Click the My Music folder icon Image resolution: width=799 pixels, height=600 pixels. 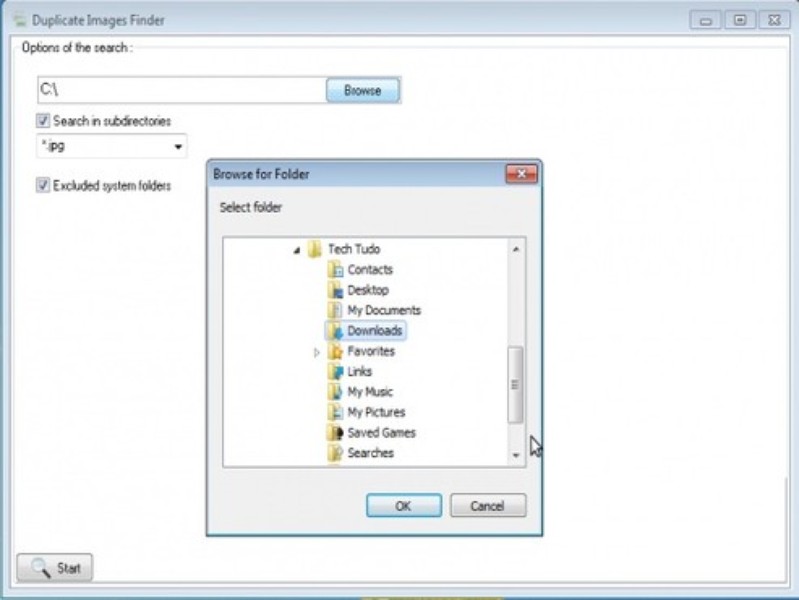335,392
